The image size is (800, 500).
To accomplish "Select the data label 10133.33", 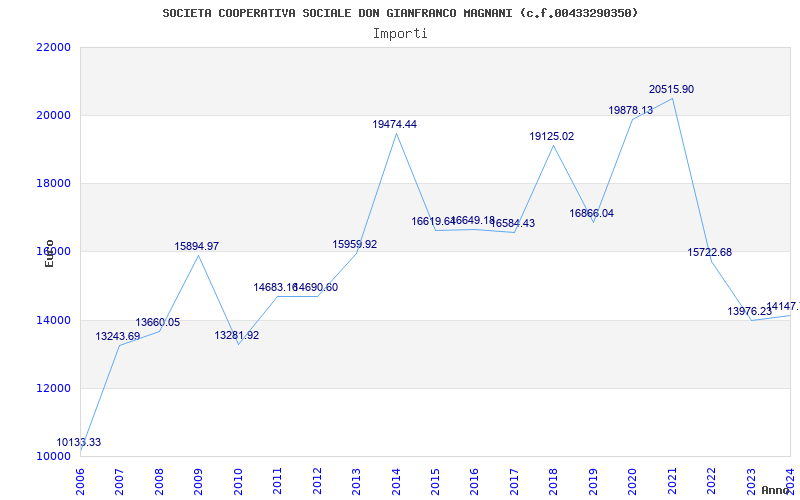I will [79, 442].
